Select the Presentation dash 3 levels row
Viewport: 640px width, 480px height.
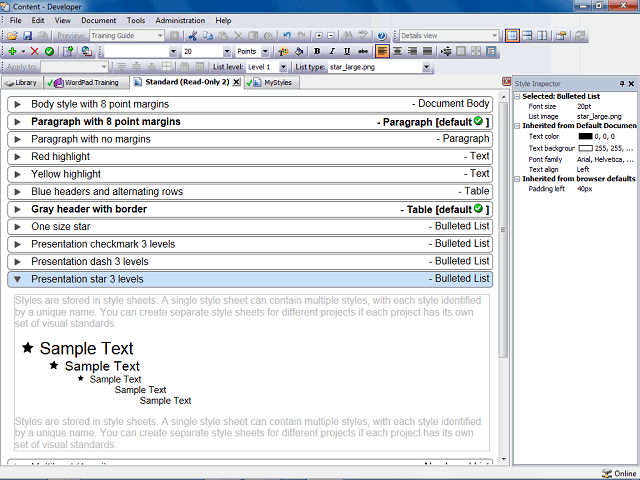tap(250, 262)
